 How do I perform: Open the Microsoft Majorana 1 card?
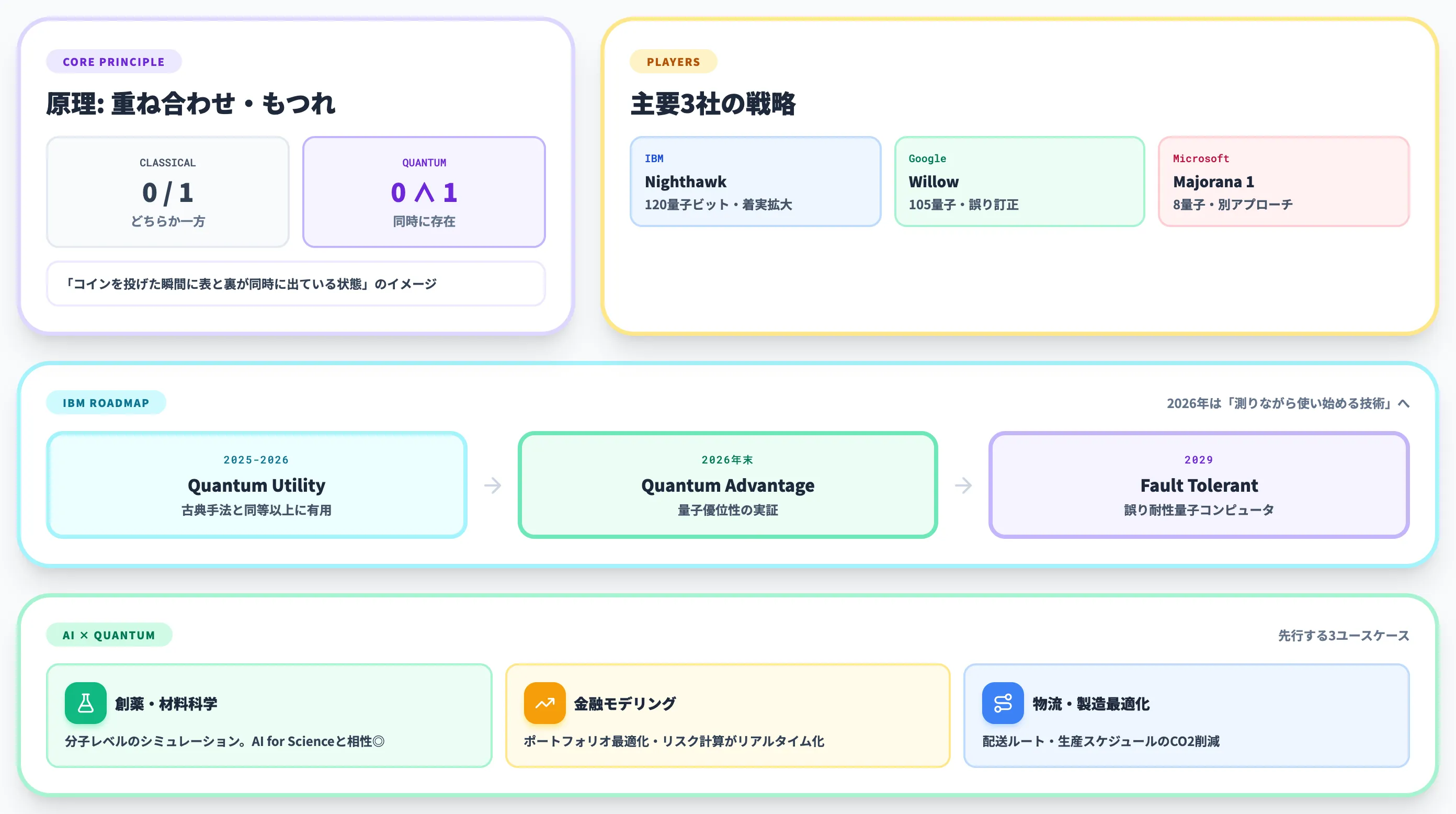coord(1283,182)
